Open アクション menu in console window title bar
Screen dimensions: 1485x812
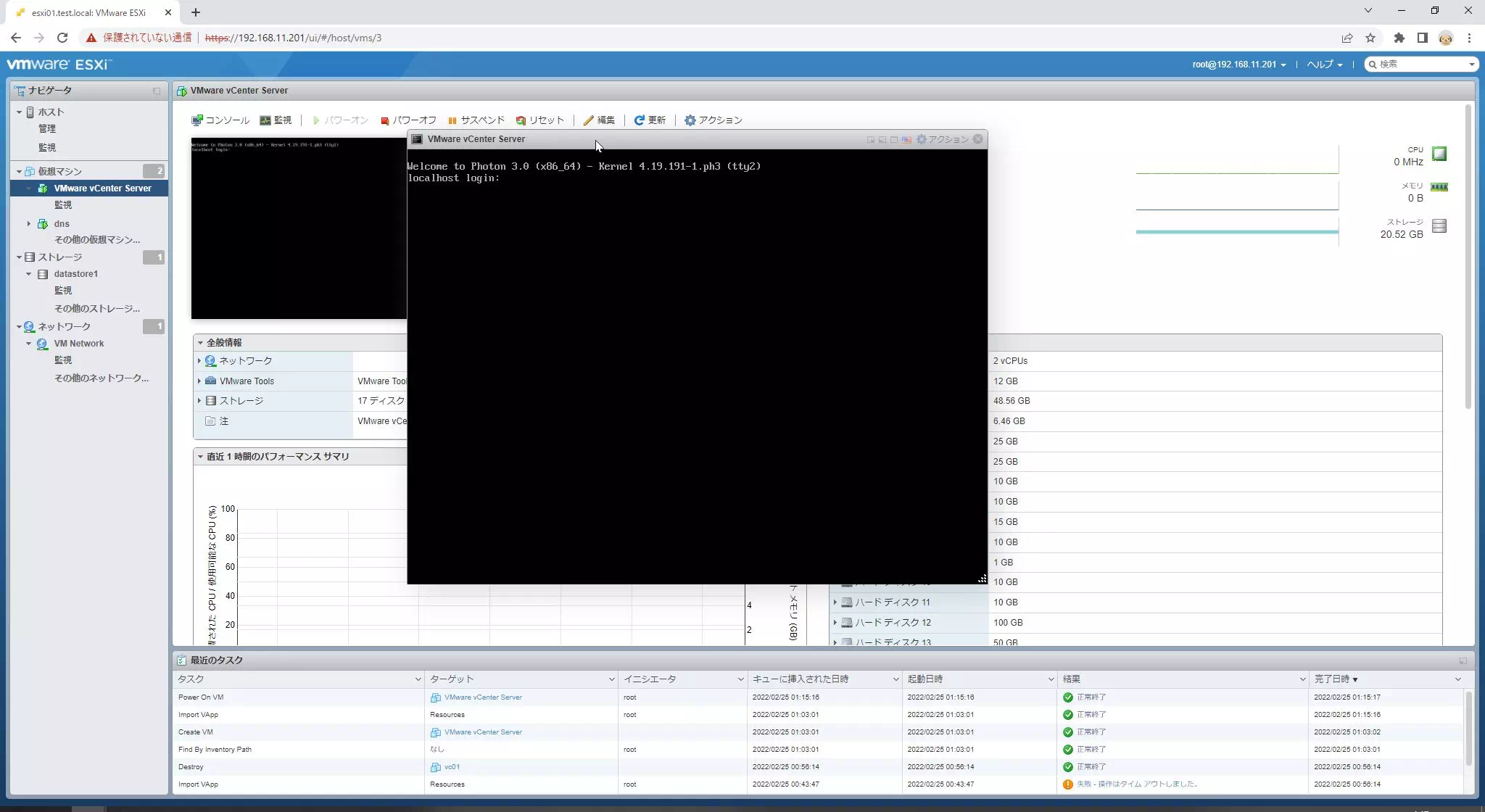(943, 139)
